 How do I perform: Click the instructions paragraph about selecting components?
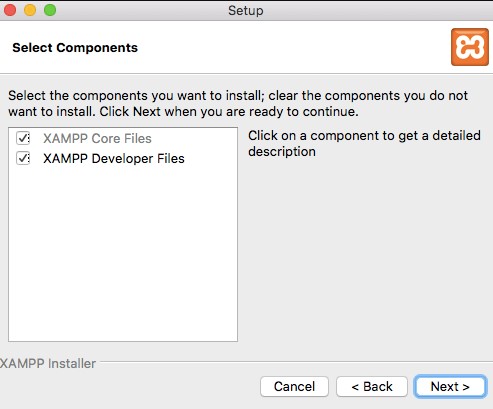pos(238,103)
